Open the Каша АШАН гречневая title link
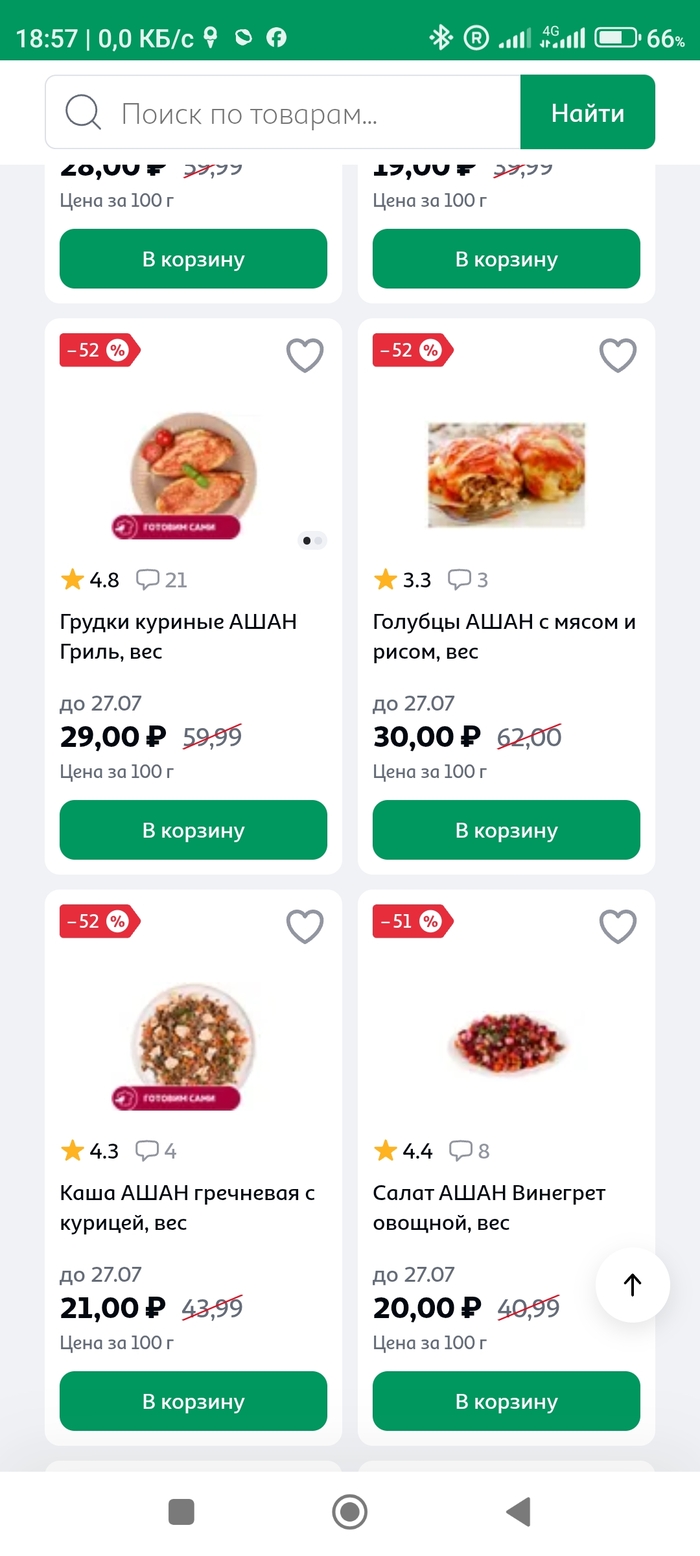The height and width of the screenshot is (1556, 700). click(187, 1207)
